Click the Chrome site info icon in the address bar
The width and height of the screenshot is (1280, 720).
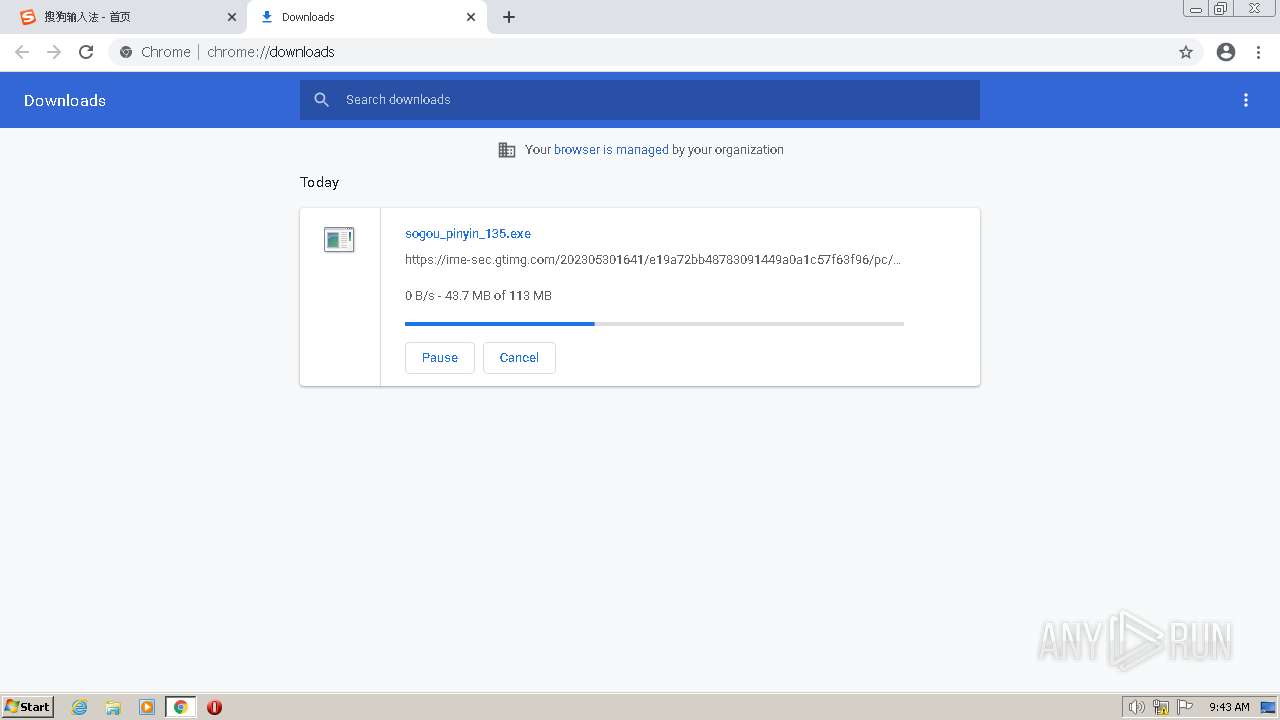coord(126,52)
